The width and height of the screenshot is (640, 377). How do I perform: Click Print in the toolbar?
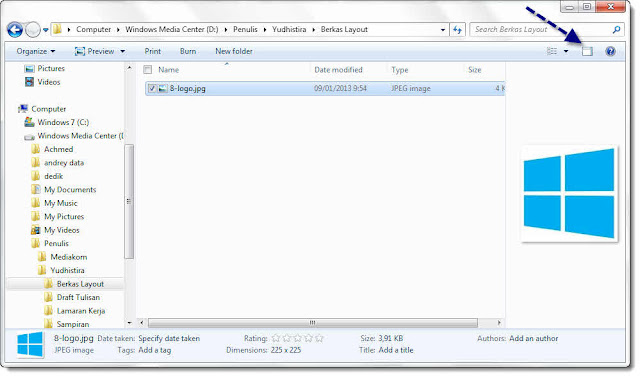tap(153, 51)
